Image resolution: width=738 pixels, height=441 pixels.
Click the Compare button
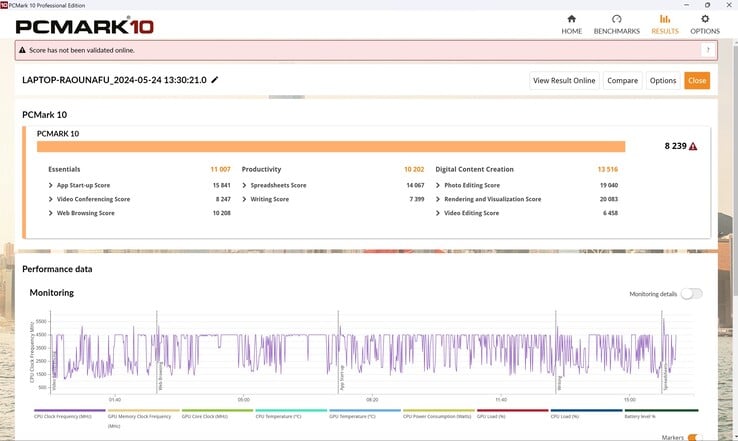pyautogui.click(x=622, y=80)
